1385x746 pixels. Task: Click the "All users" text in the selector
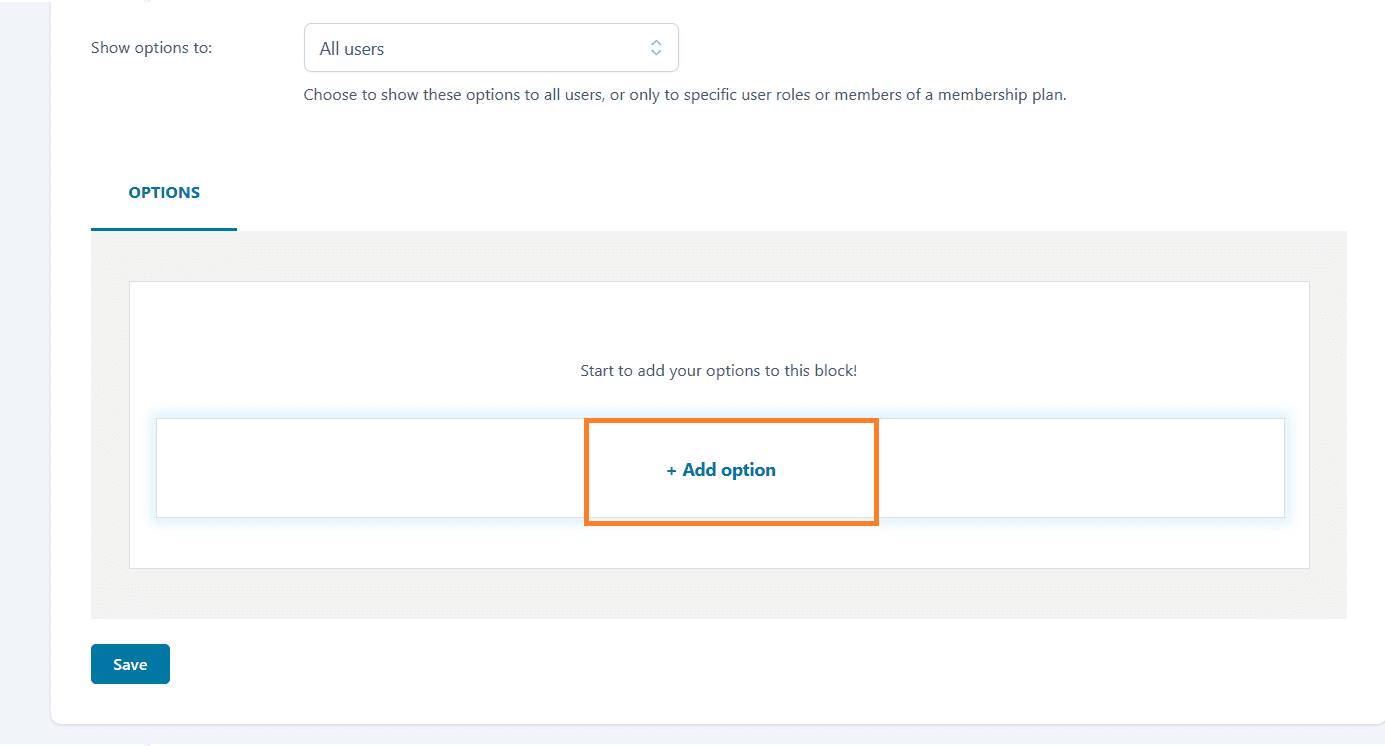tap(352, 48)
